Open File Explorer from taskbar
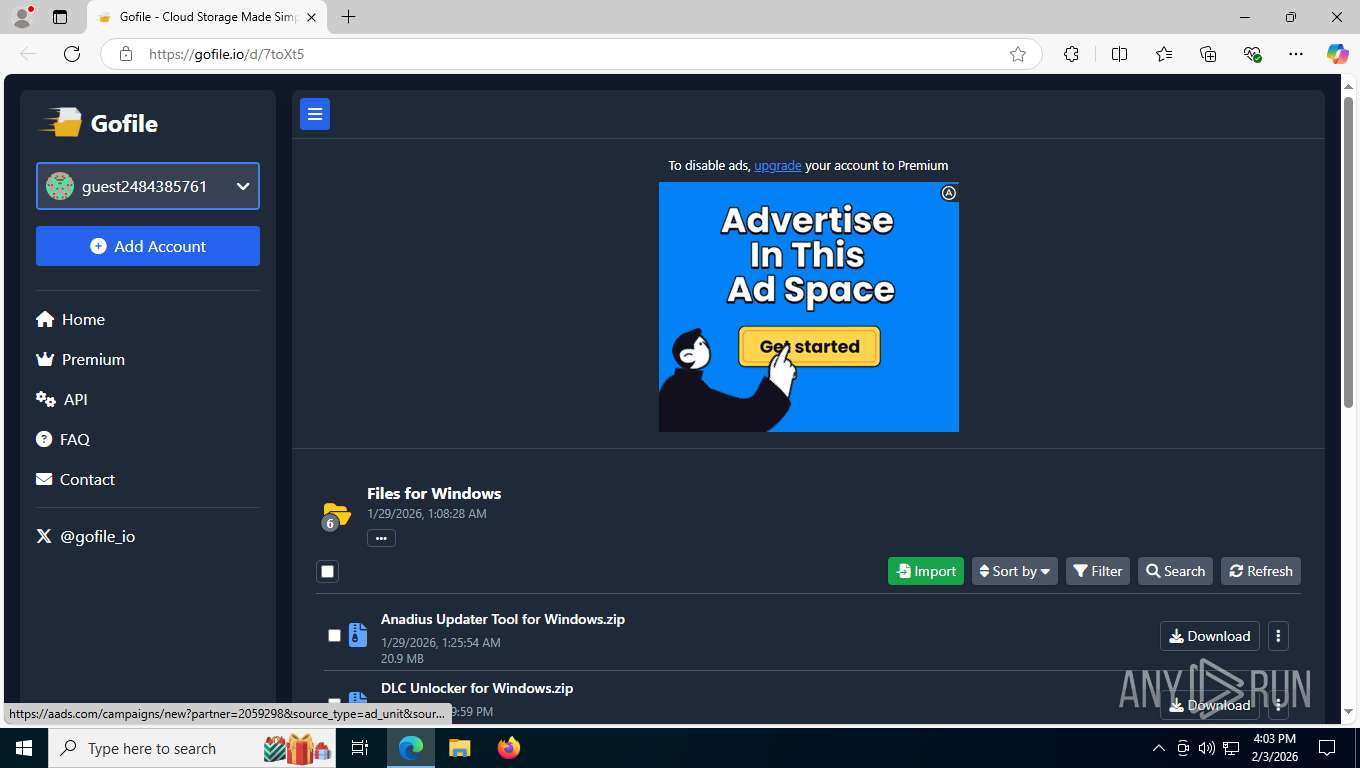Screen dimensions: 1360x768 [459, 748]
